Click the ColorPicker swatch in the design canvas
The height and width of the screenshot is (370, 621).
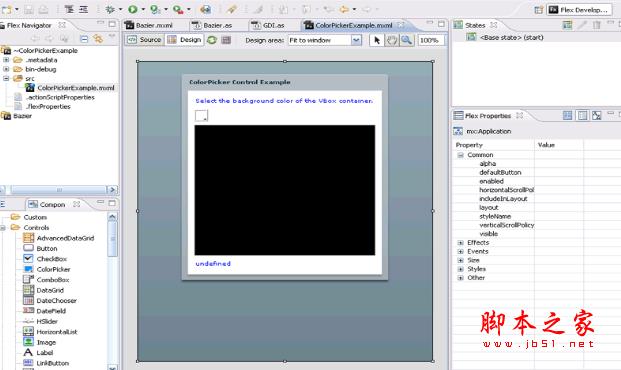pos(201,115)
